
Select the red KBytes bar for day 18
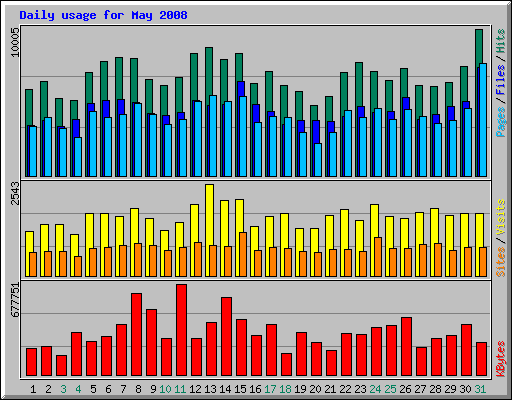pos(286,365)
